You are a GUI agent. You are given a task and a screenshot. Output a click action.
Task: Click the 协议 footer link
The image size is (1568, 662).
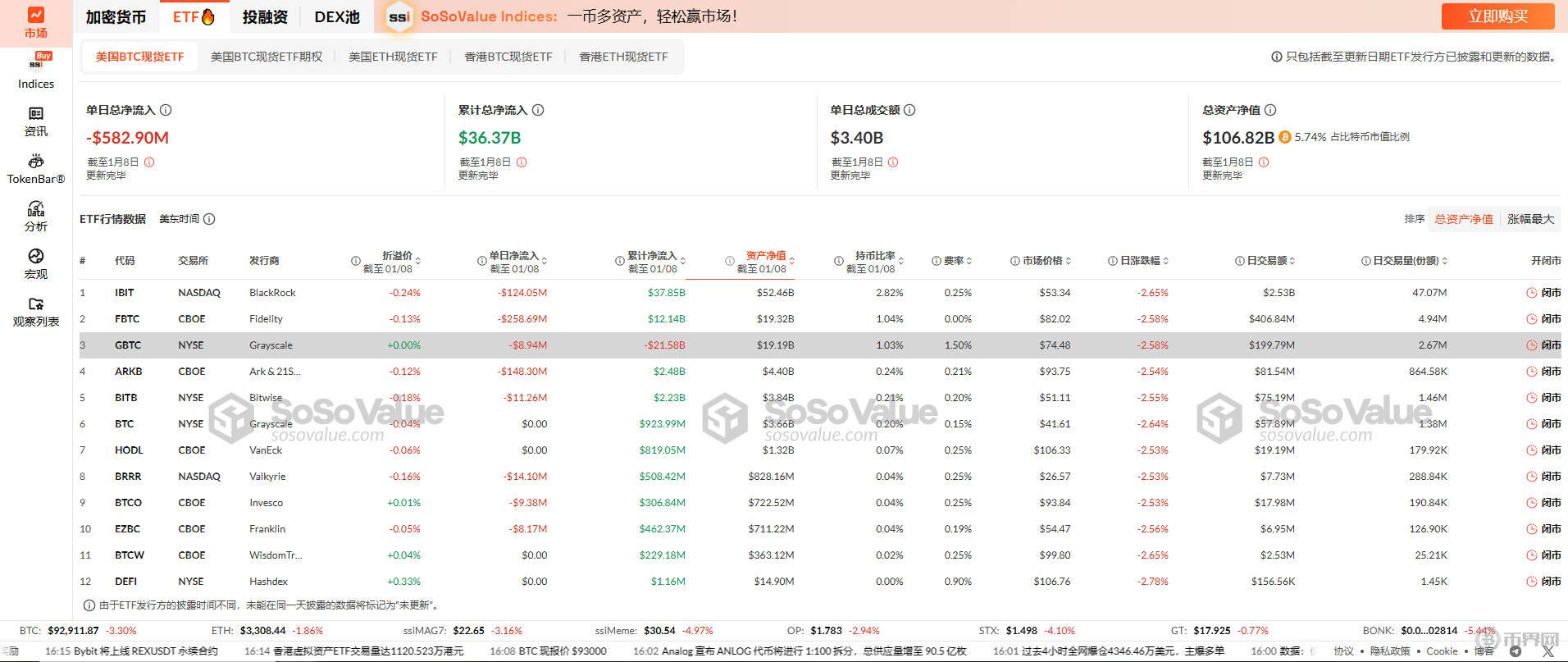coord(1344,651)
